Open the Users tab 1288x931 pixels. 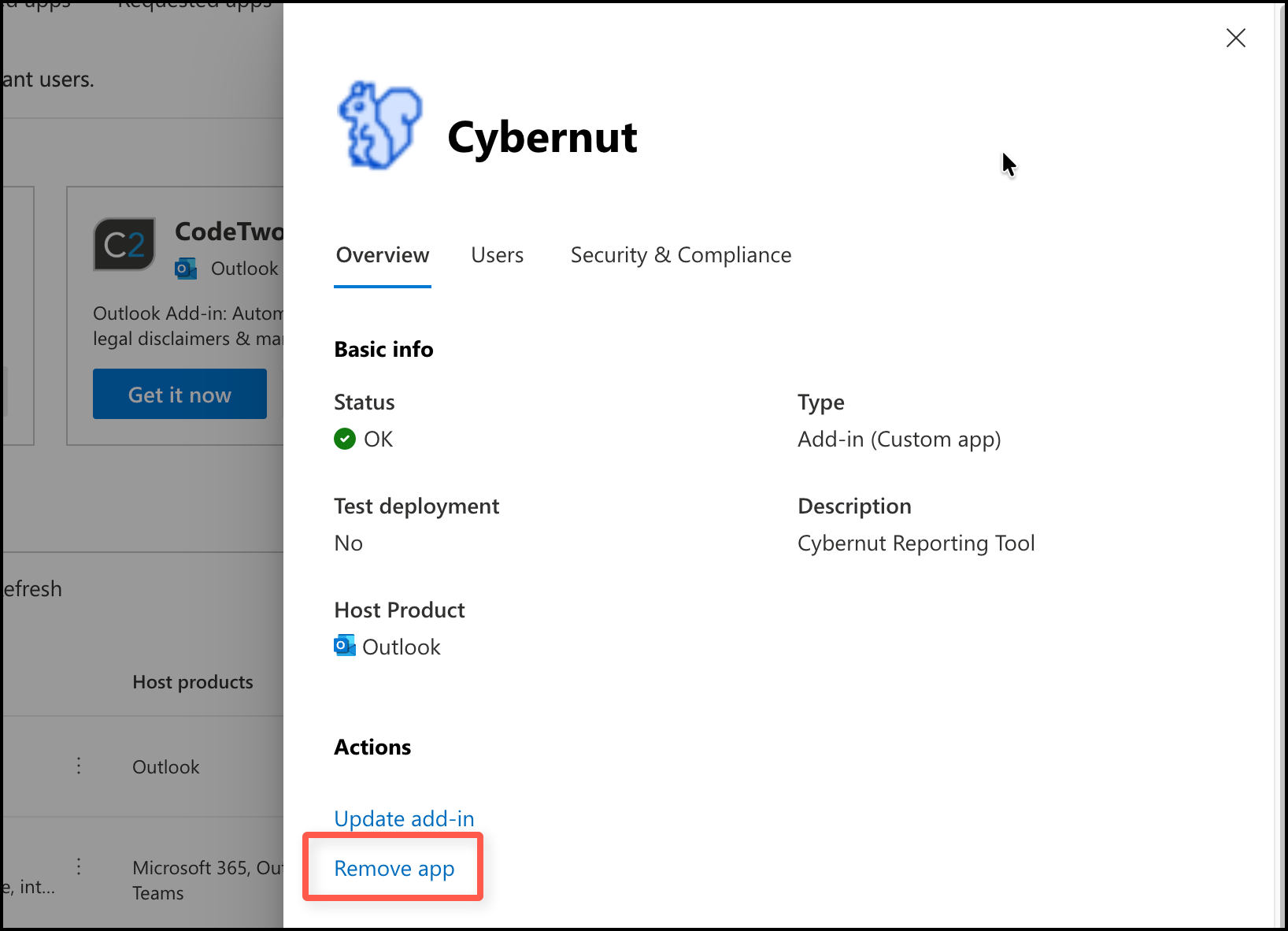(497, 255)
